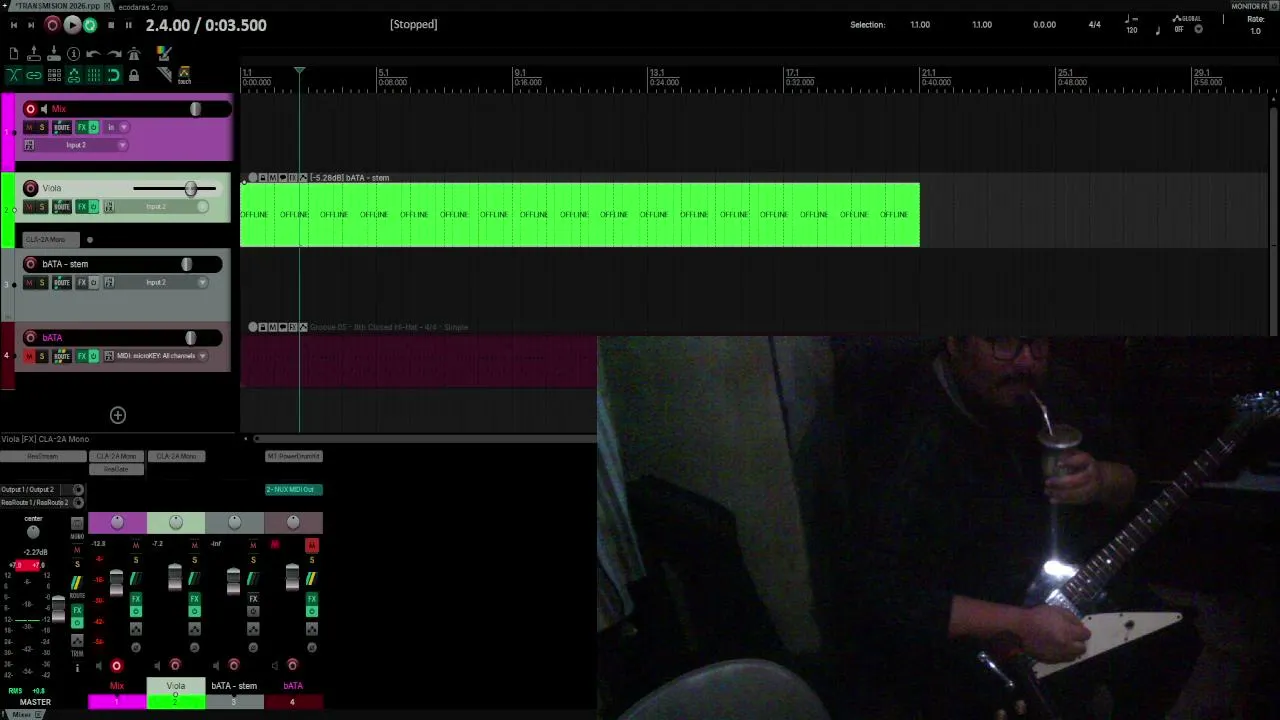
Task: Select ReaRoute 1 / ReaRoute 2 master output
Action: [36, 502]
